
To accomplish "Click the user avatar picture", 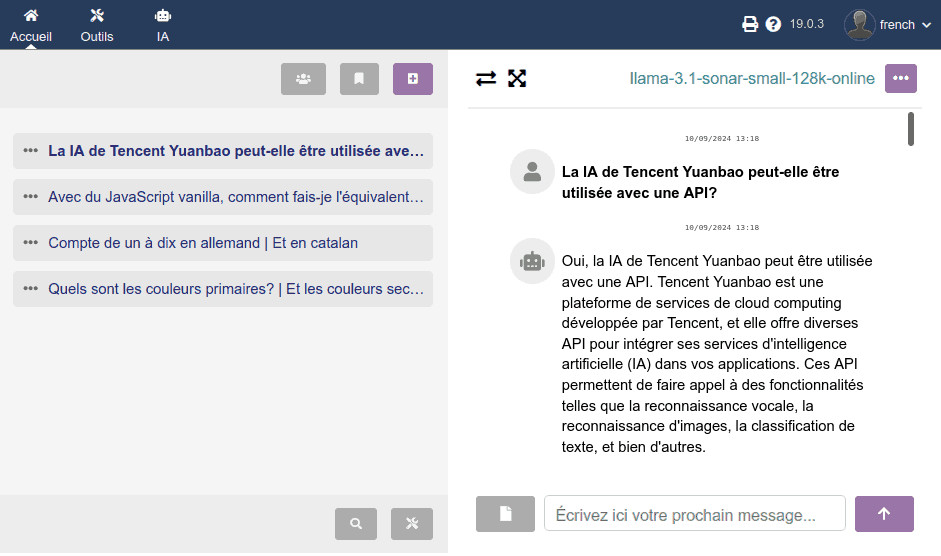I will click(x=859, y=25).
